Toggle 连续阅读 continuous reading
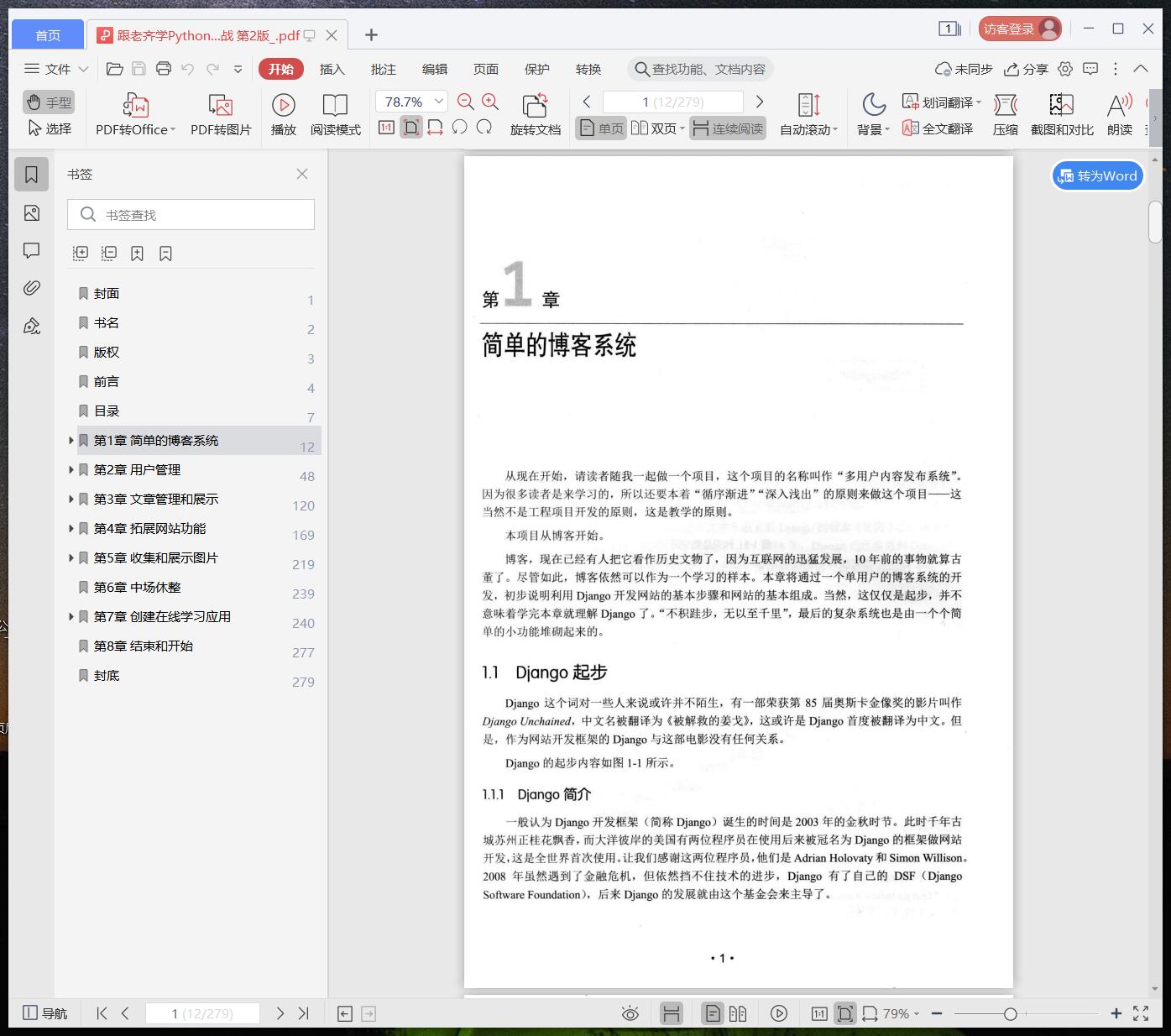The image size is (1171, 1036). pyautogui.click(x=728, y=128)
